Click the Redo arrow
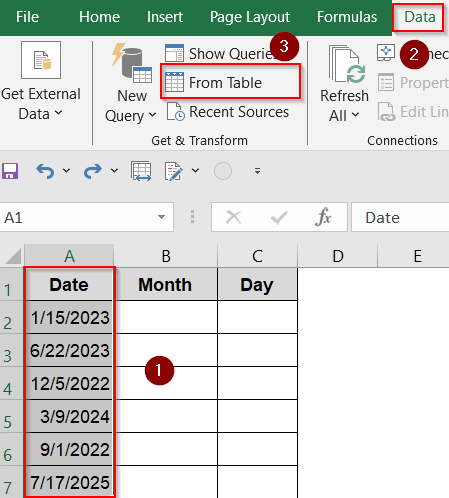This screenshot has width=449, height=498. (x=93, y=171)
